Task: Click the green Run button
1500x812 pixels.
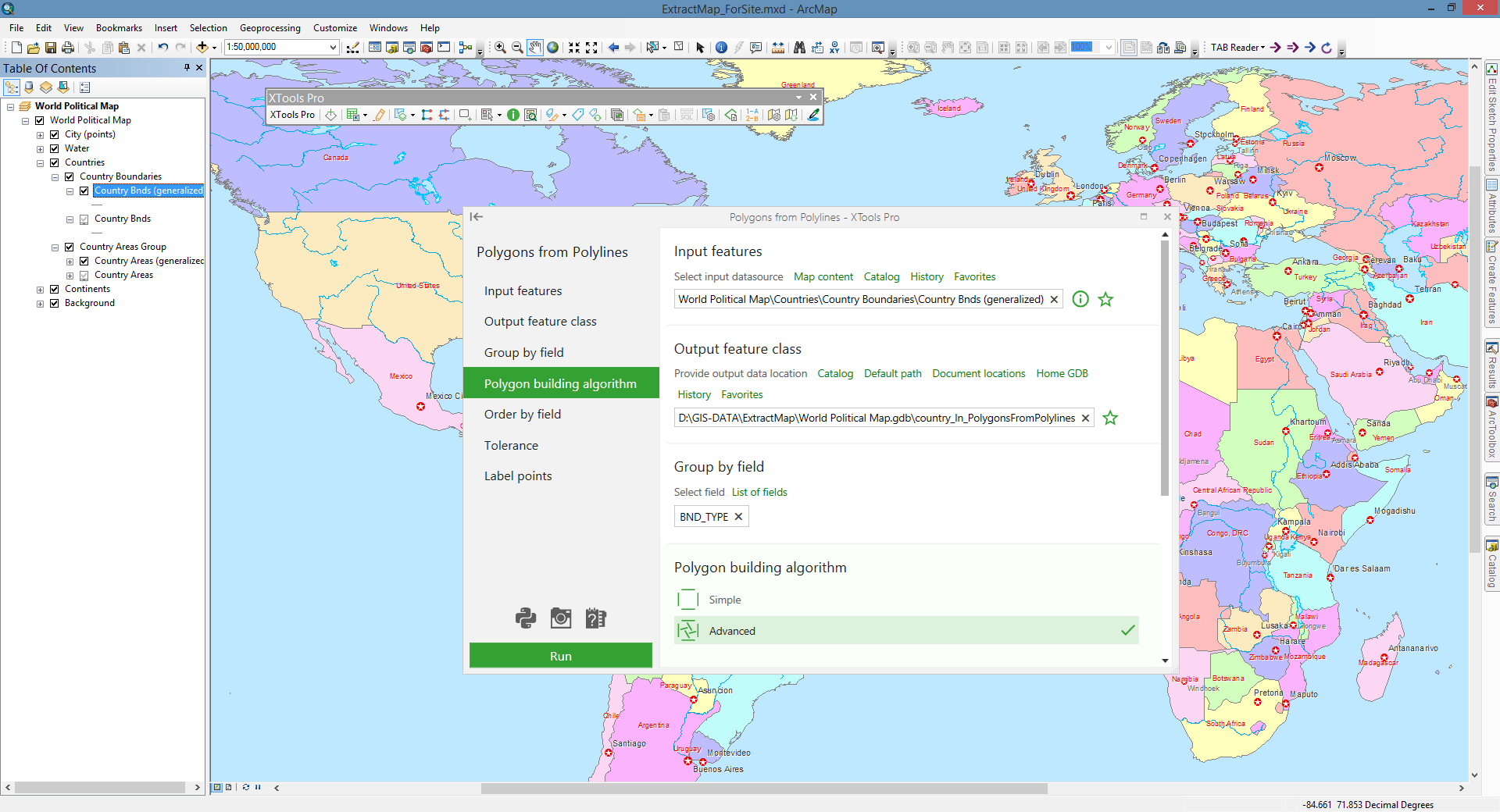Action: [x=560, y=656]
